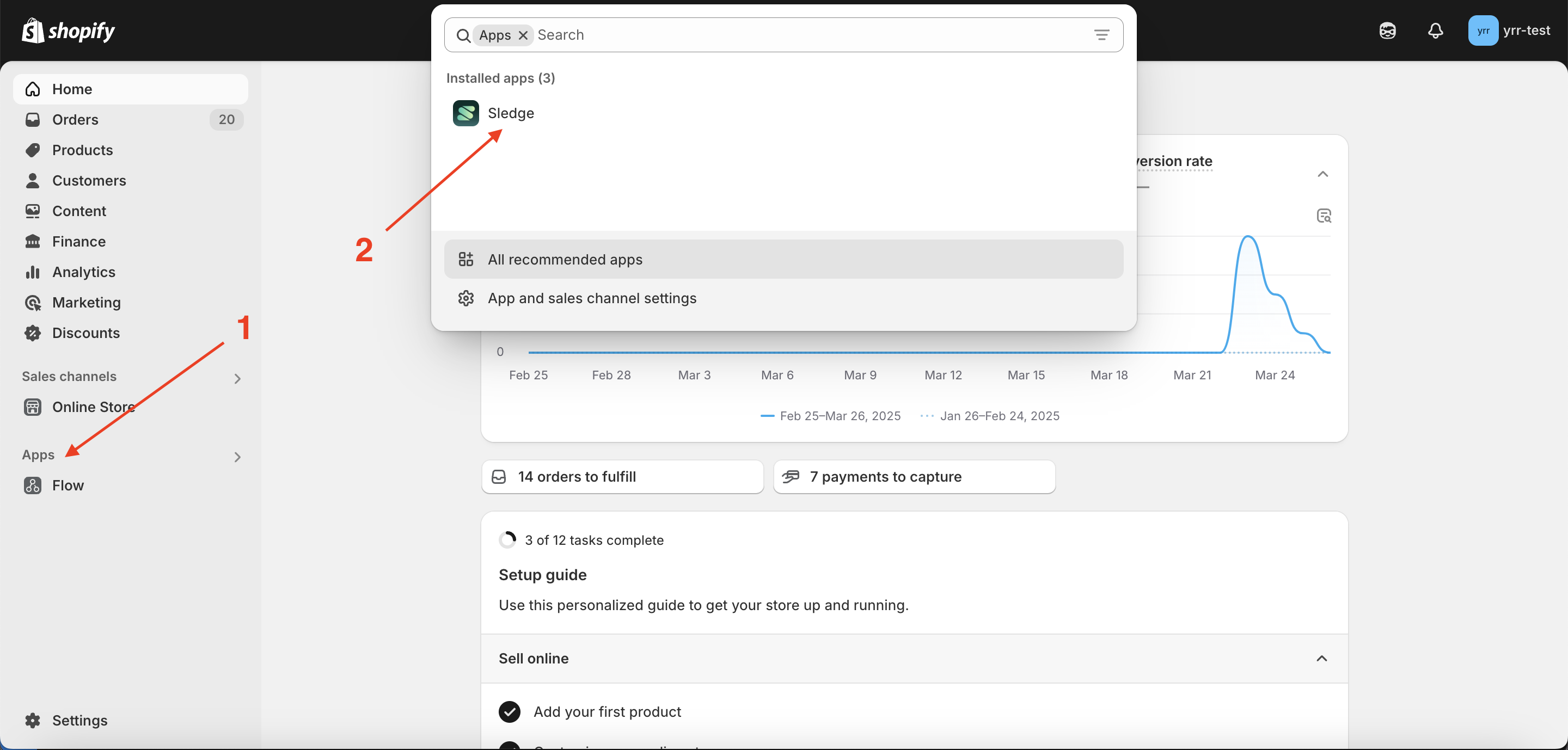Open the Sidekick assistant icon
Image resolution: width=1568 pixels, height=750 pixels.
1387,30
